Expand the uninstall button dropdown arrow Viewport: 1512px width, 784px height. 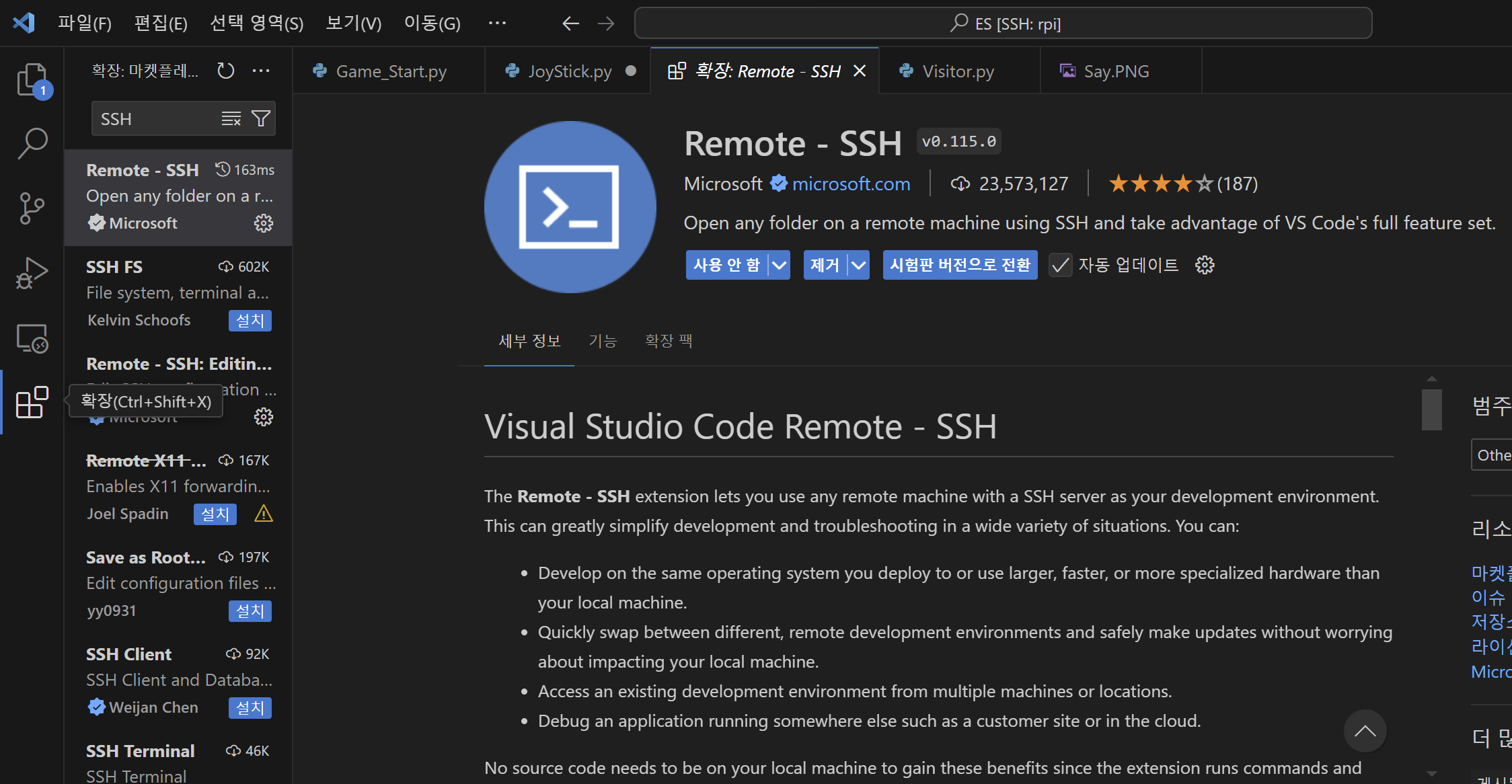(858, 265)
